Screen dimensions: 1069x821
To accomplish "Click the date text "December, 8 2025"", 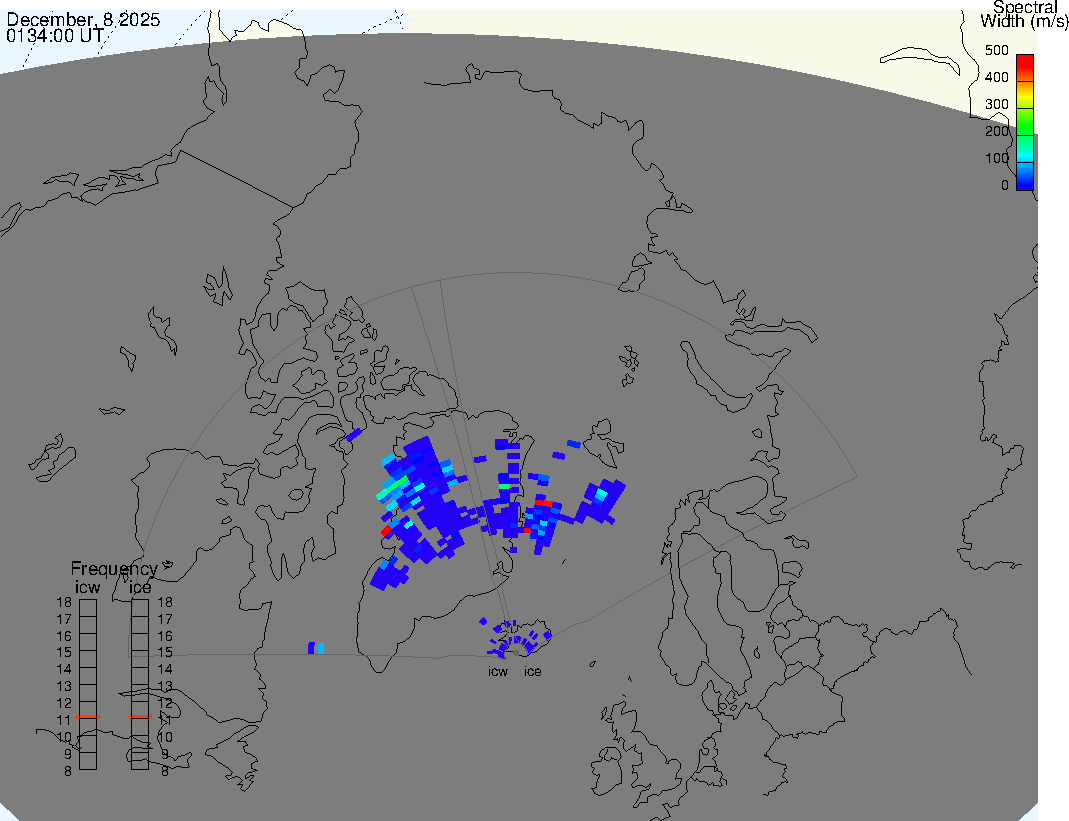I will (83, 20).
